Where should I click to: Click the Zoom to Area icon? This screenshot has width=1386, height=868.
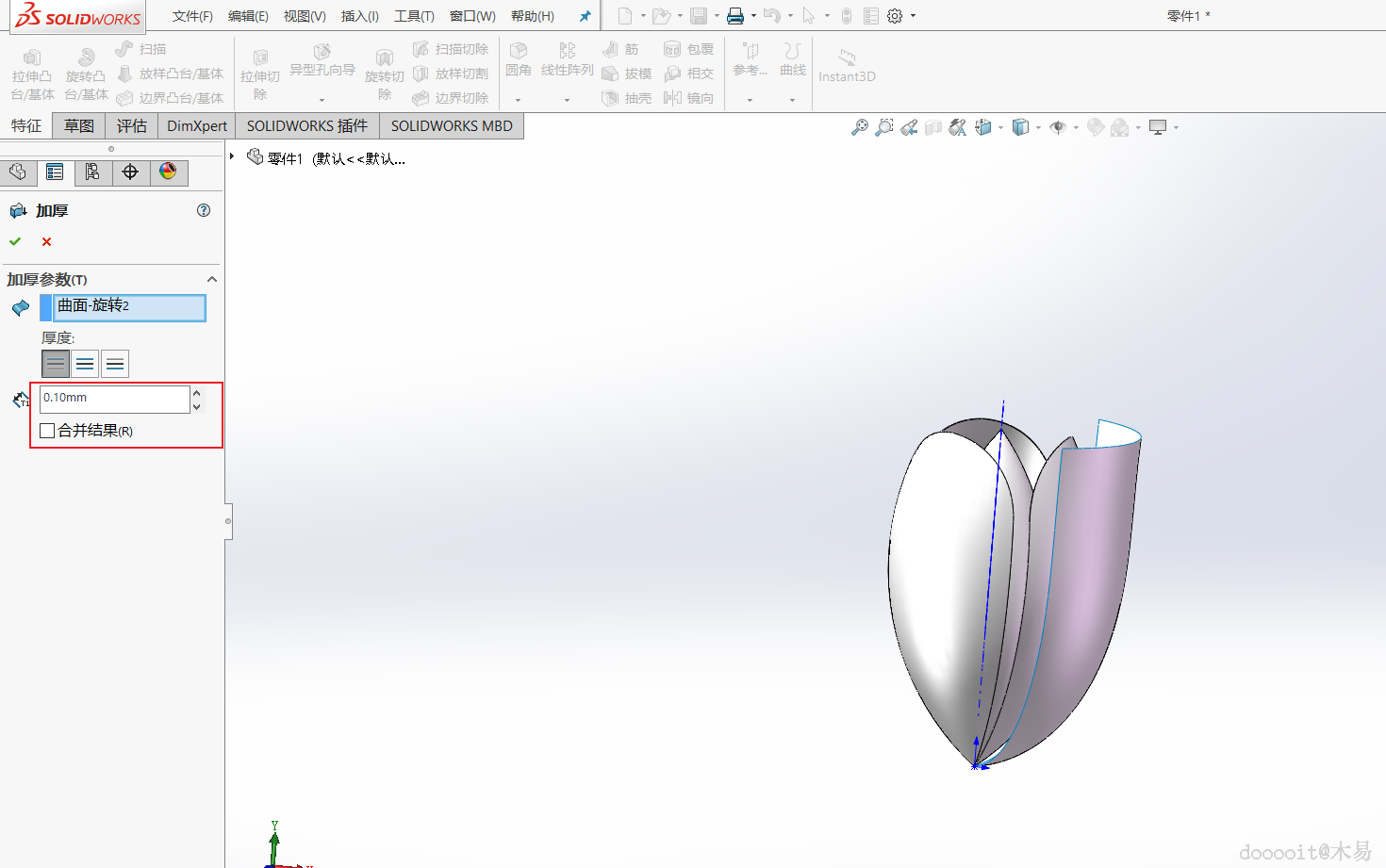[x=883, y=127]
